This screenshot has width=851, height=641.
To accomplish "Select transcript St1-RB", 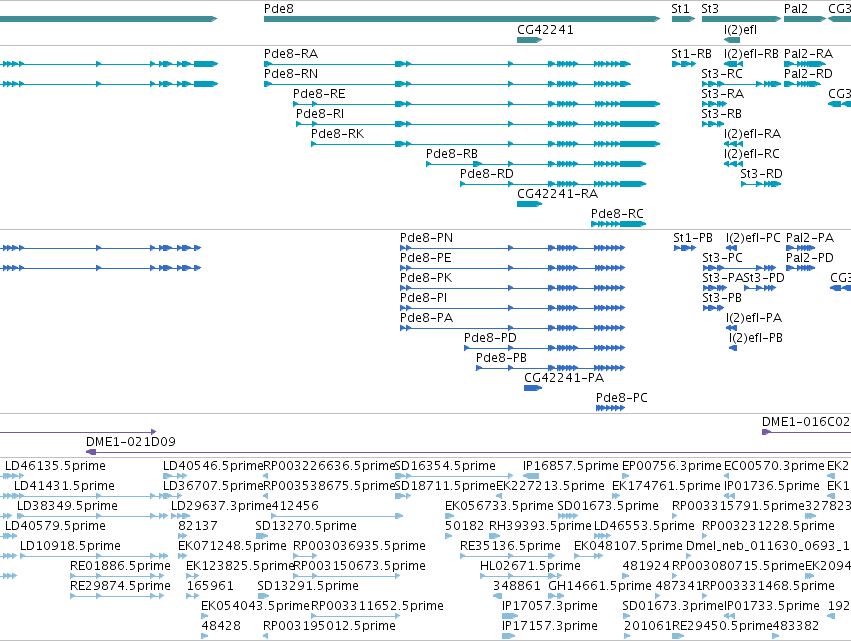I will (x=684, y=64).
